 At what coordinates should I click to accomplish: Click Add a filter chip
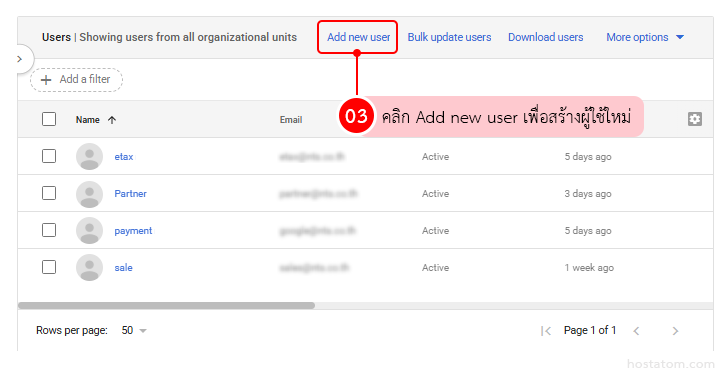tap(76, 80)
